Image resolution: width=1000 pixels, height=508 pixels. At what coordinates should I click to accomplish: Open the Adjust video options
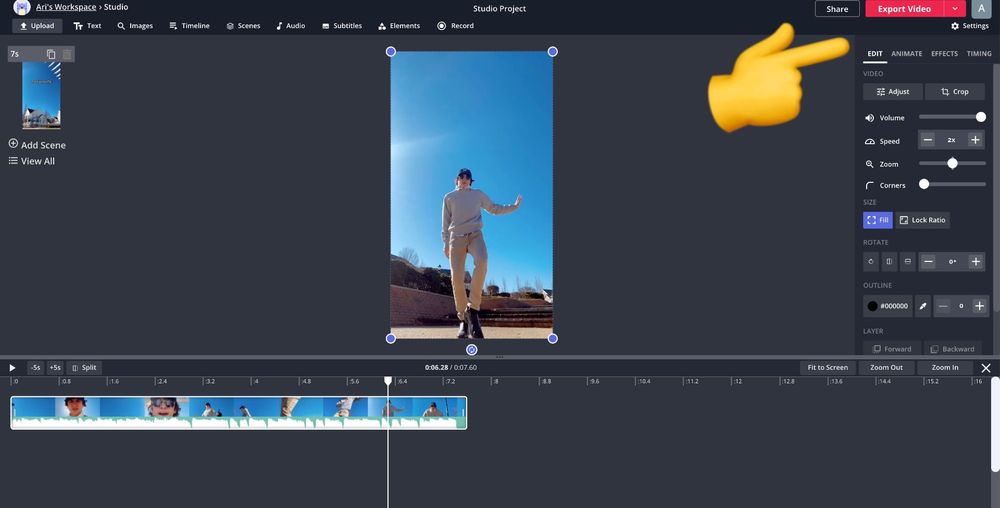point(892,92)
